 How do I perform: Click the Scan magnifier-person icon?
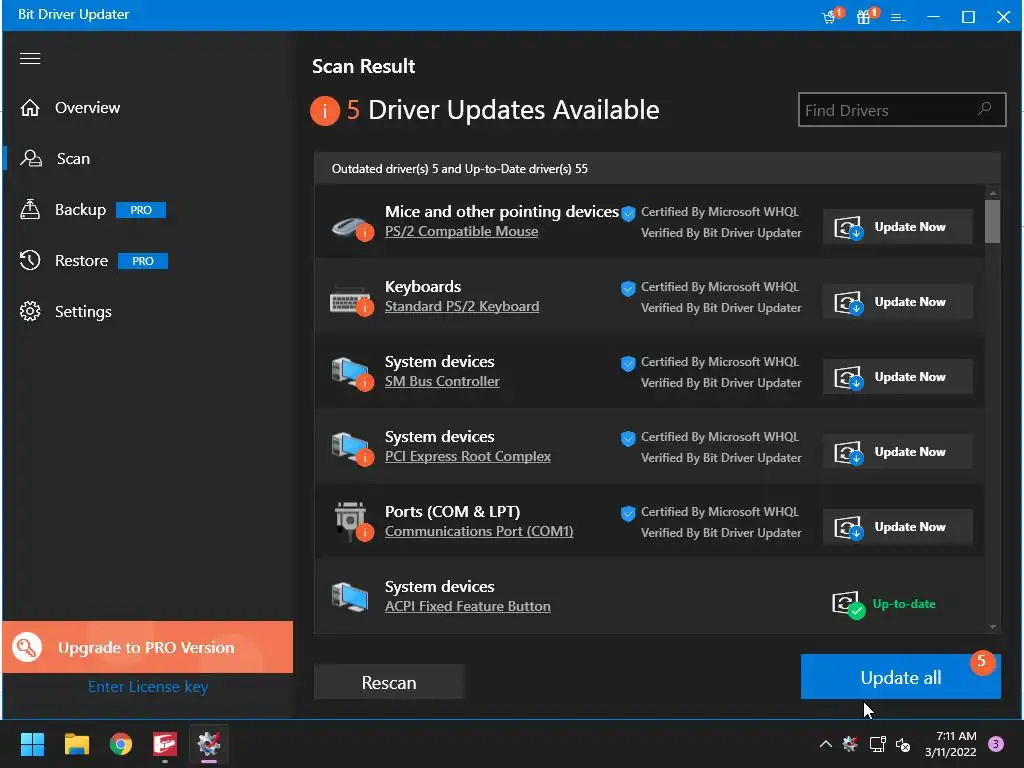click(31, 159)
